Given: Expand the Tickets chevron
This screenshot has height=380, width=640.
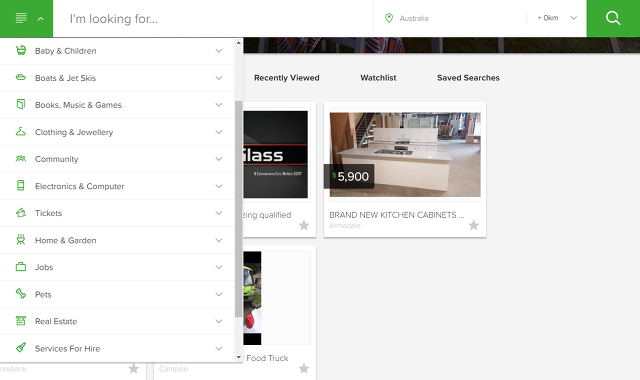Looking at the screenshot, I should click(x=219, y=213).
